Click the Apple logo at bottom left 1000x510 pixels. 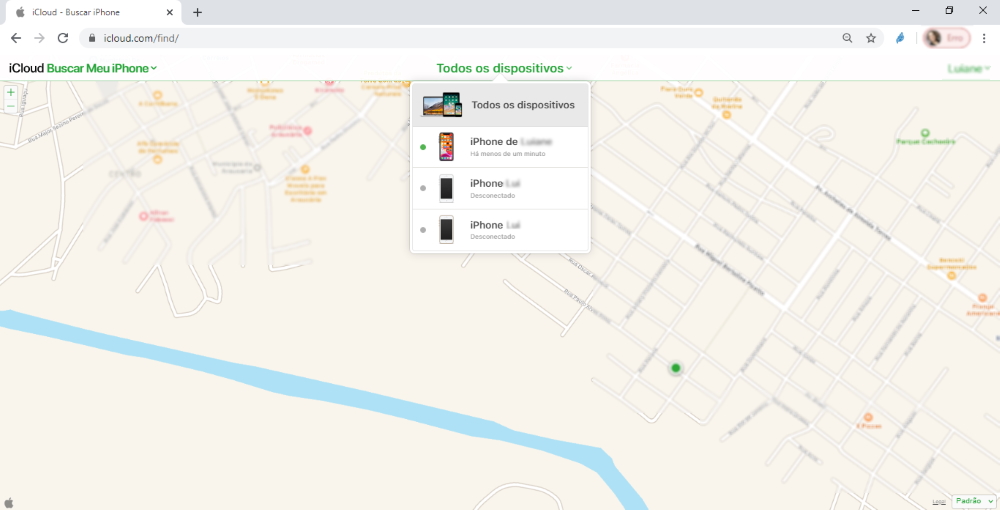[9, 502]
